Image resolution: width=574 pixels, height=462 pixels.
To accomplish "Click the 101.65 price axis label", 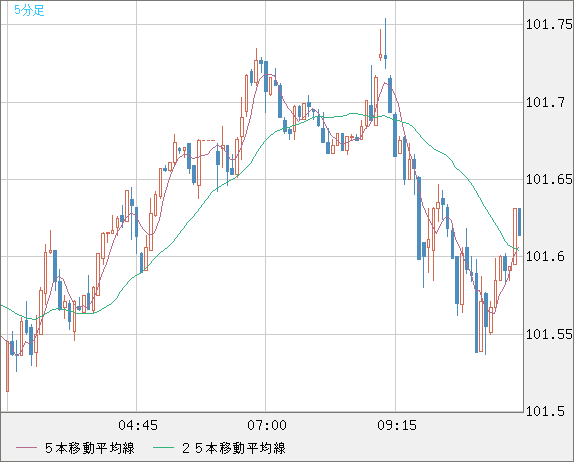I will (549, 179).
